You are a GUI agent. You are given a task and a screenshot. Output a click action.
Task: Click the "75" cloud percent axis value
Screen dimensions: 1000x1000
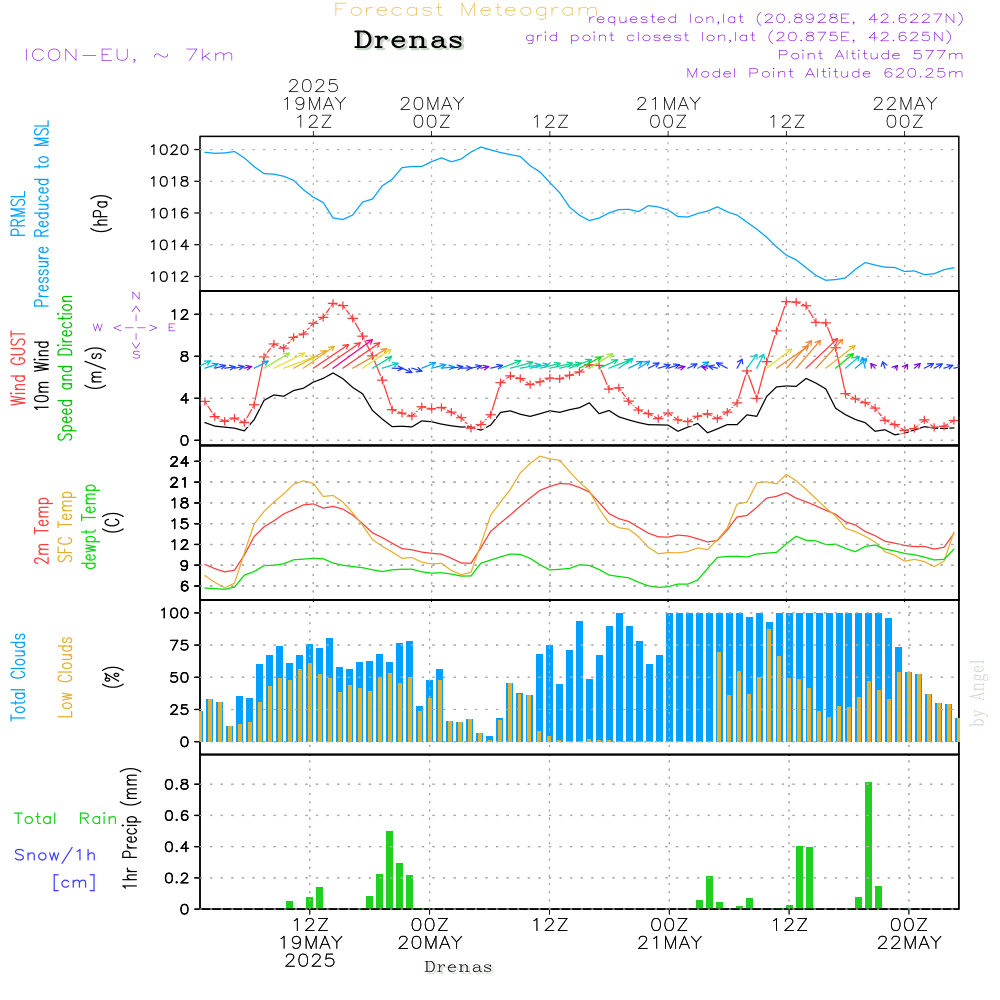(180, 645)
